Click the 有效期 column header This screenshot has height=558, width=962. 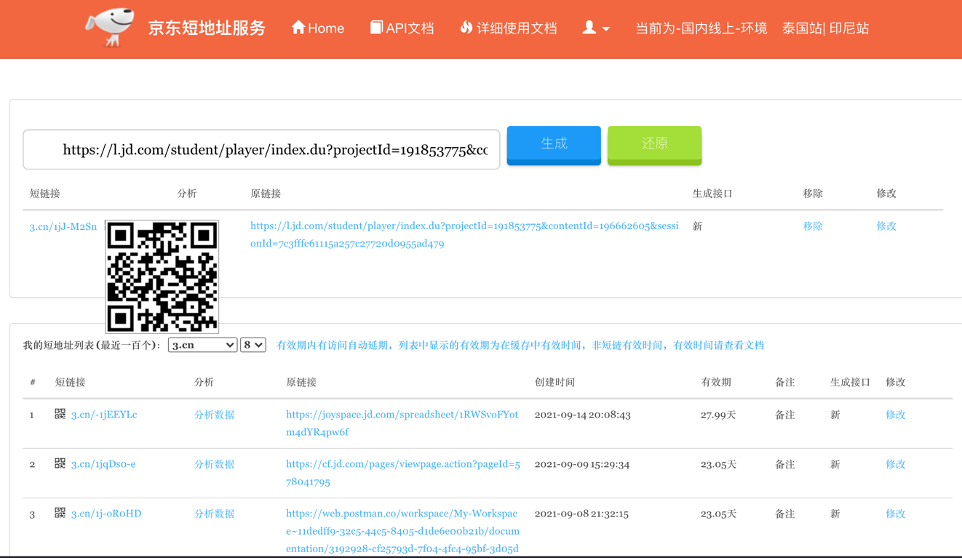point(716,382)
